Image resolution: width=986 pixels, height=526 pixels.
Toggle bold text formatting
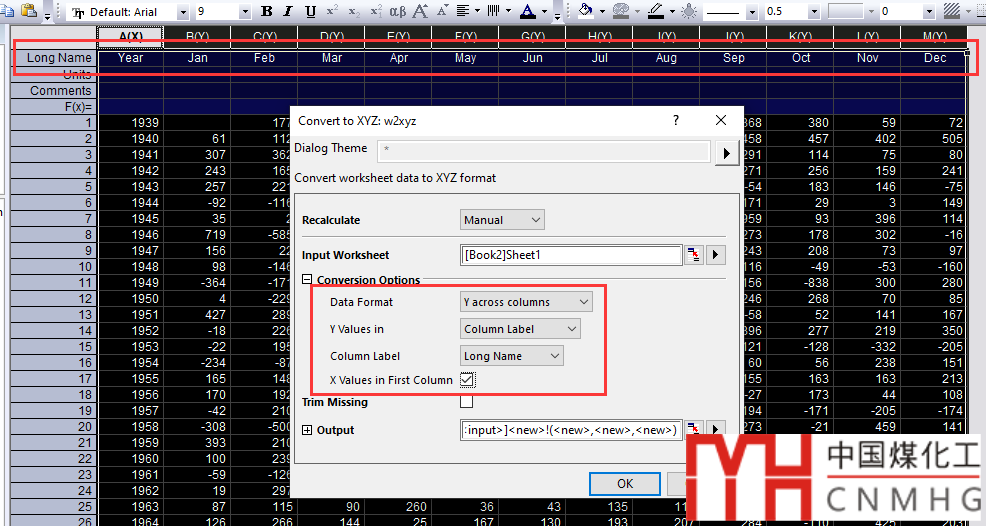click(266, 12)
